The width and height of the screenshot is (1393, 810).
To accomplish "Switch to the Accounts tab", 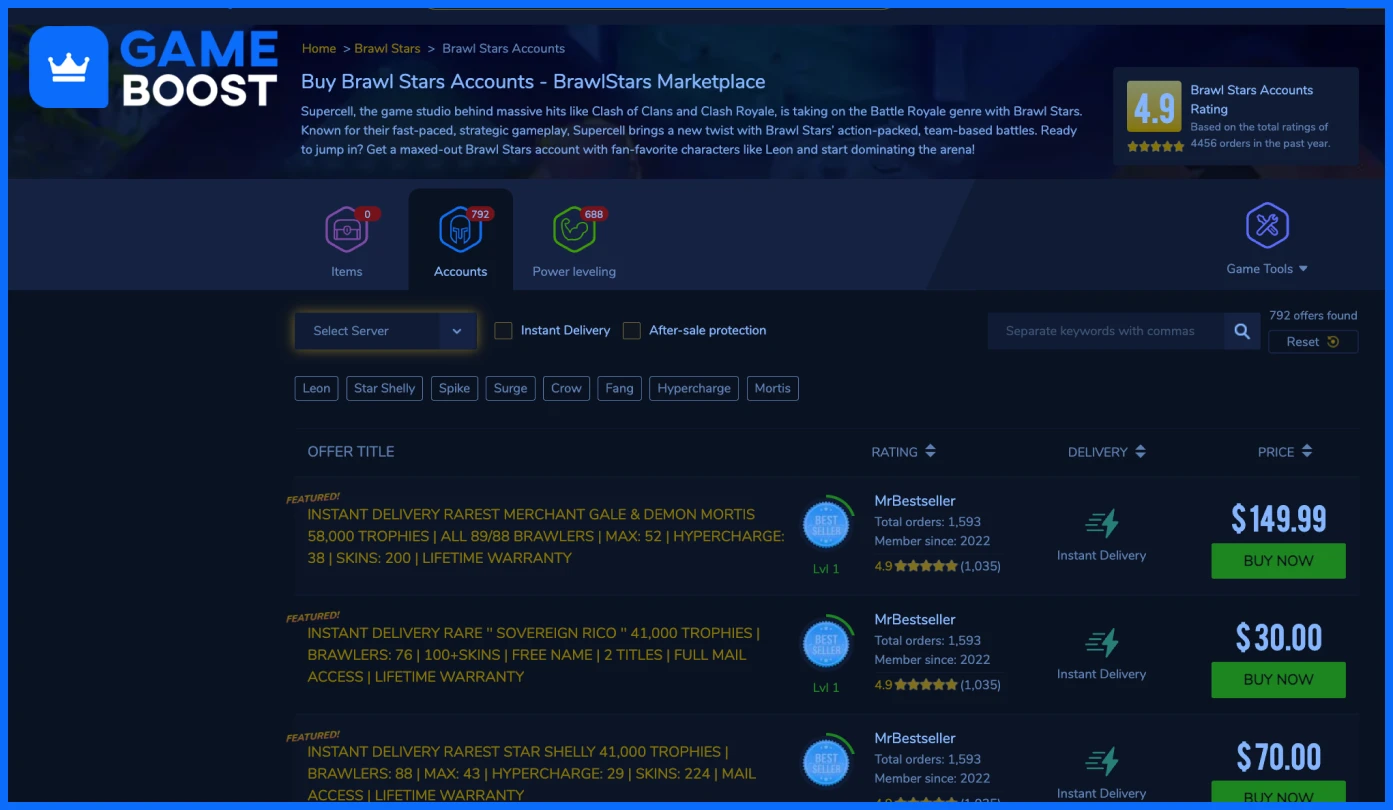I will tap(460, 240).
